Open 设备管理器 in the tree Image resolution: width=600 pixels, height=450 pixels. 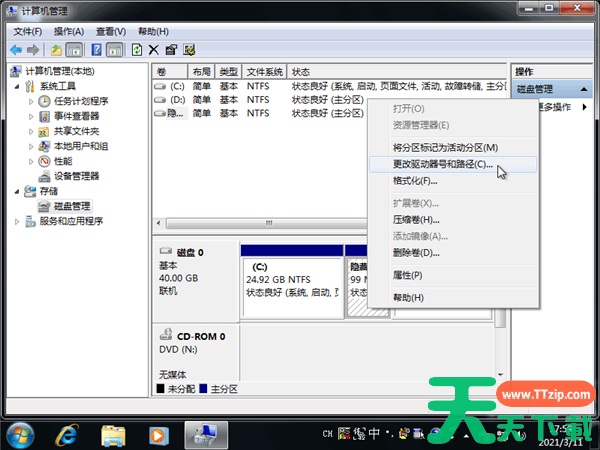[83, 176]
